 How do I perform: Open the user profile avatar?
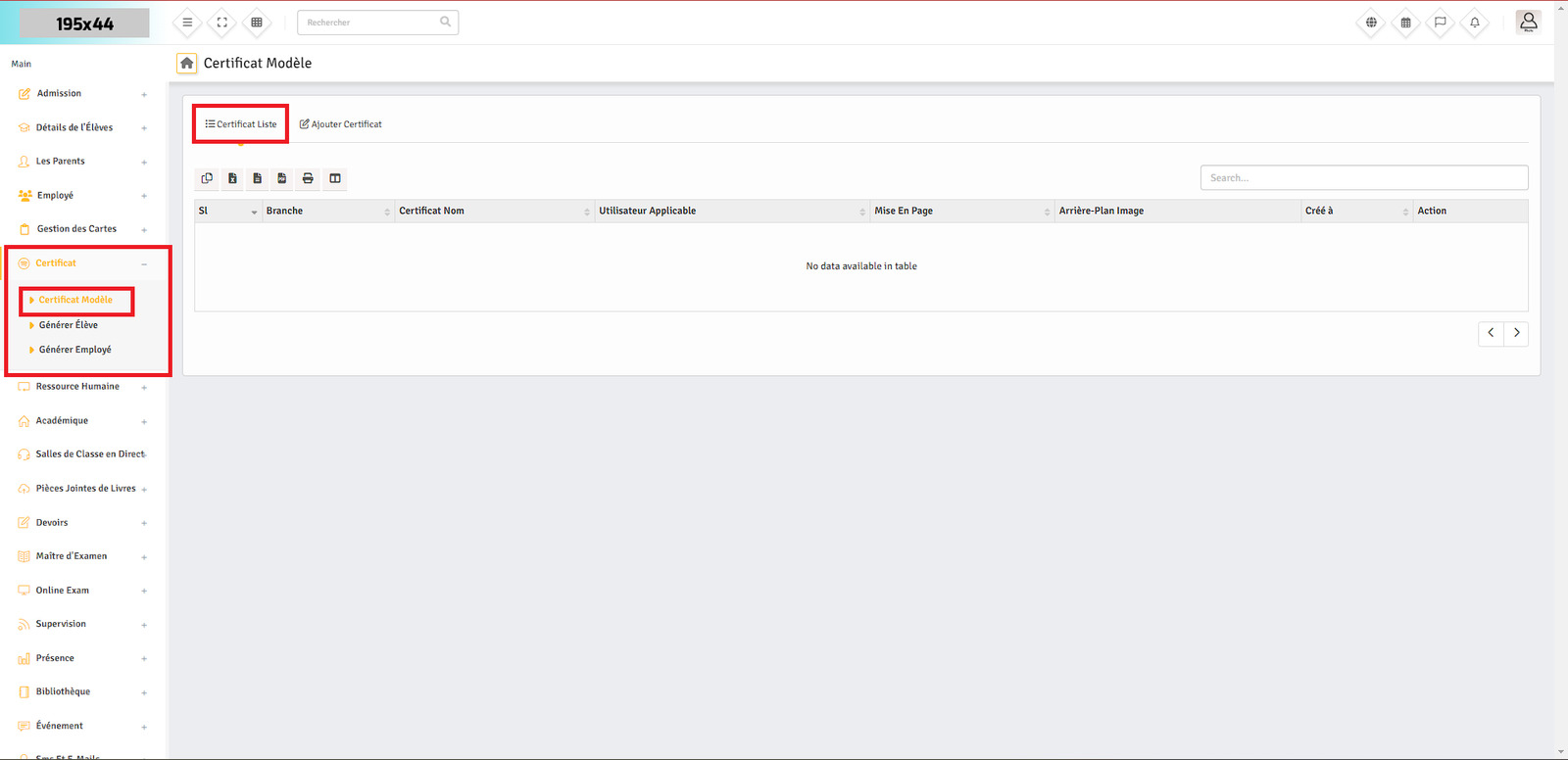[x=1528, y=22]
